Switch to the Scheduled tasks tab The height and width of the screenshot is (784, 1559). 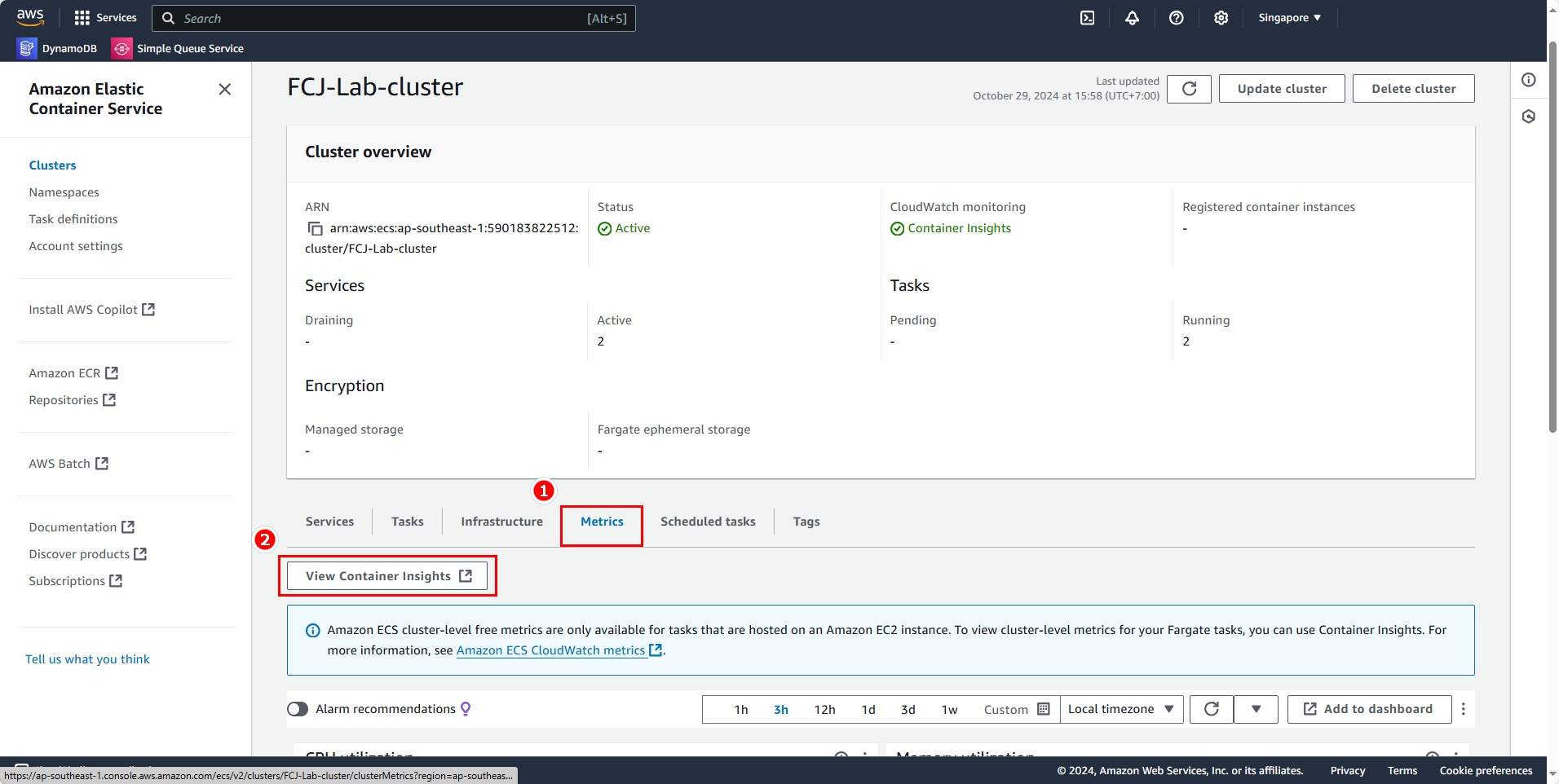[708, 522]
